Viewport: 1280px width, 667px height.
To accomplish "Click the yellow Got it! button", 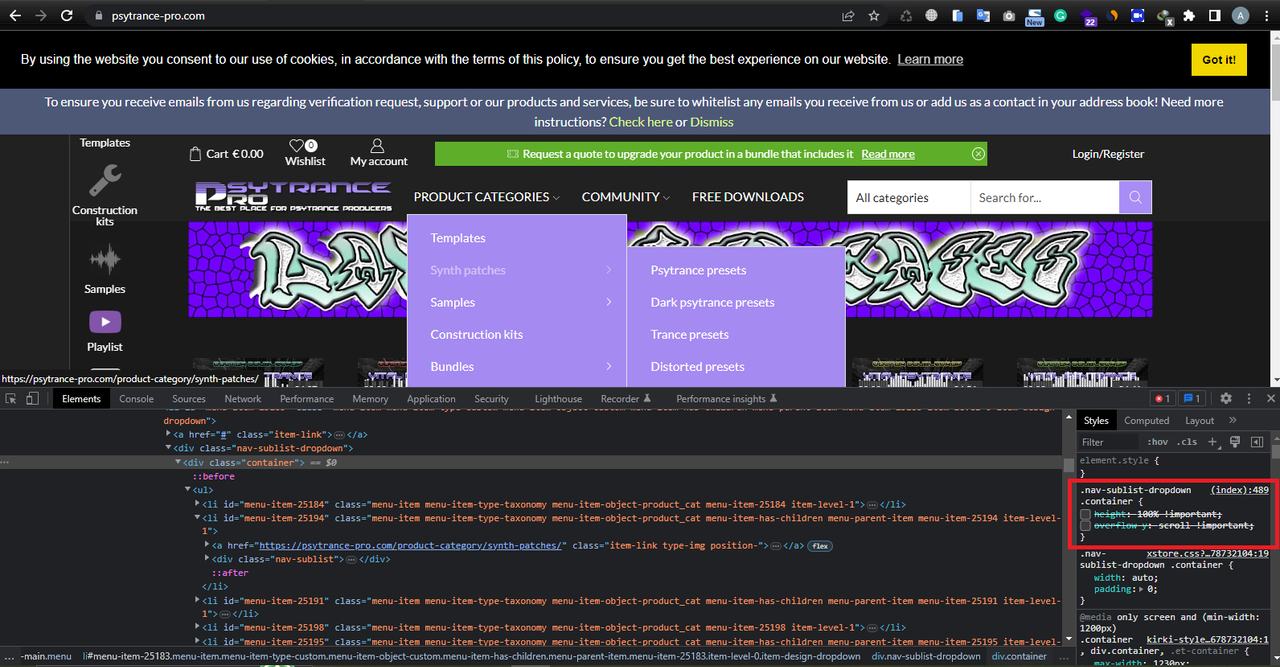I will (x=1219, y=60).
